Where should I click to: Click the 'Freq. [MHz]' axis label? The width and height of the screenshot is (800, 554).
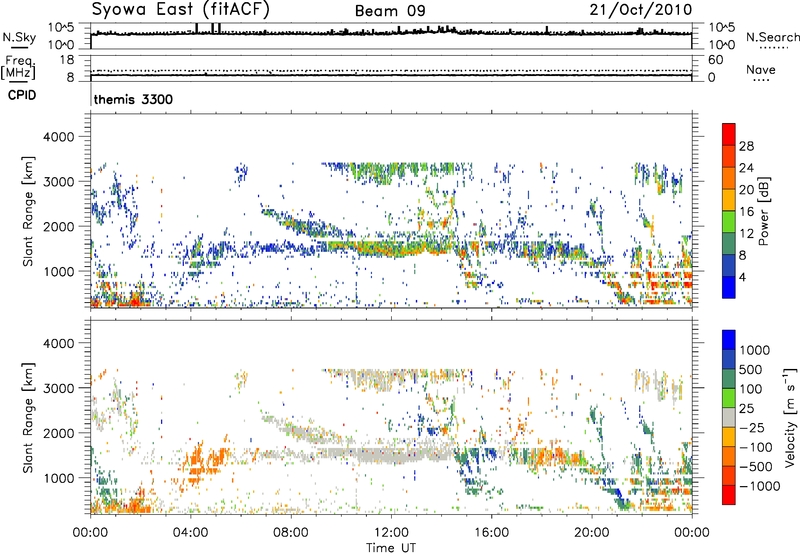pyautogui.click(x=19, y=67)
